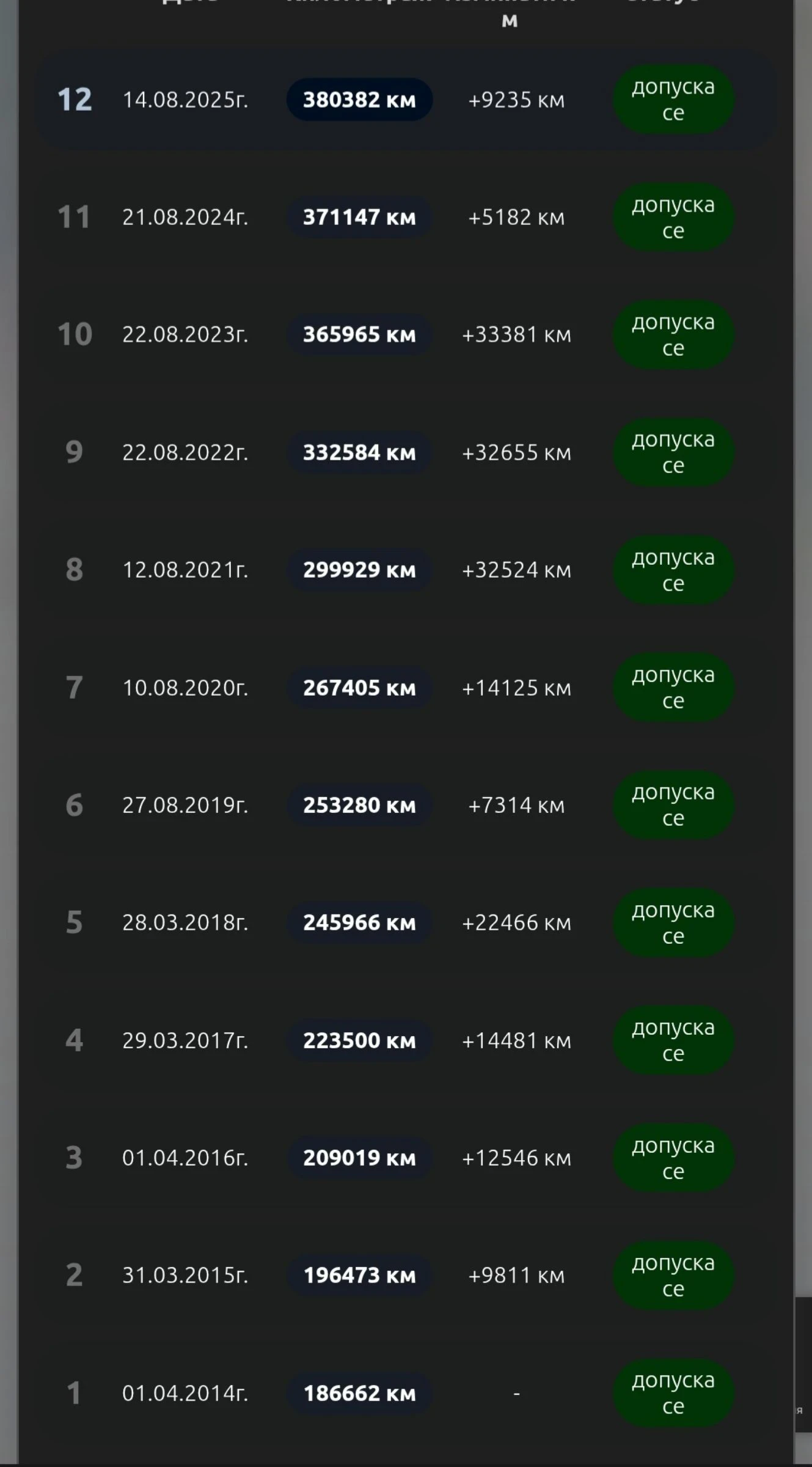Viewport: 812px width, 1467px height.
Task: Click the "допуска се" status for 31.03.2015г.
Action: [x=673, y=1276]
